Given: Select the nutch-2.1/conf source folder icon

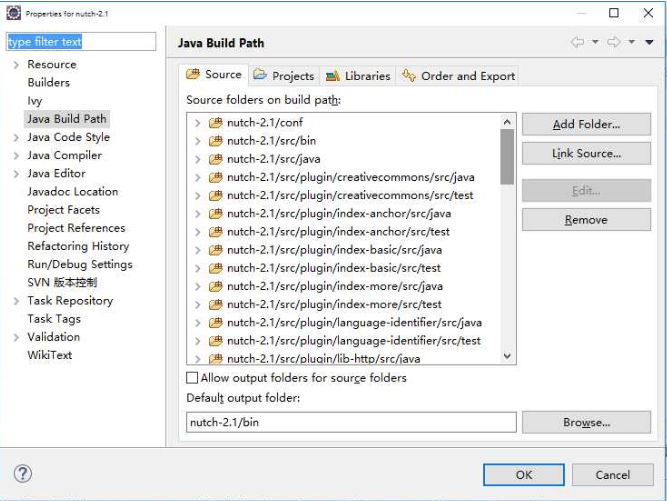Looking at the screenshot, I should pyautogui.click(x=216, y=122).
